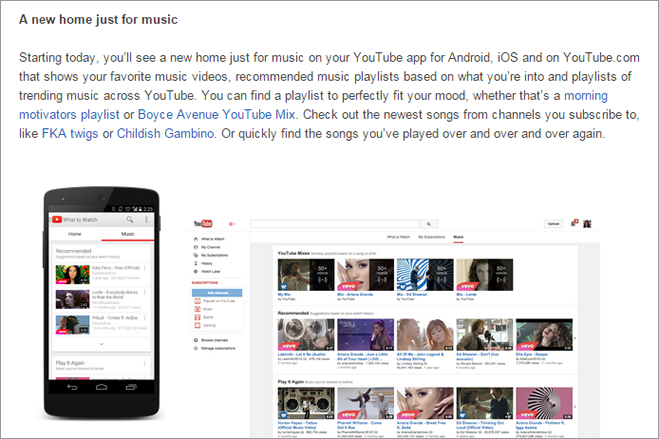Expand the phone Recommended list chevron
The image size is (659, 439).
(x=101, y=344)
